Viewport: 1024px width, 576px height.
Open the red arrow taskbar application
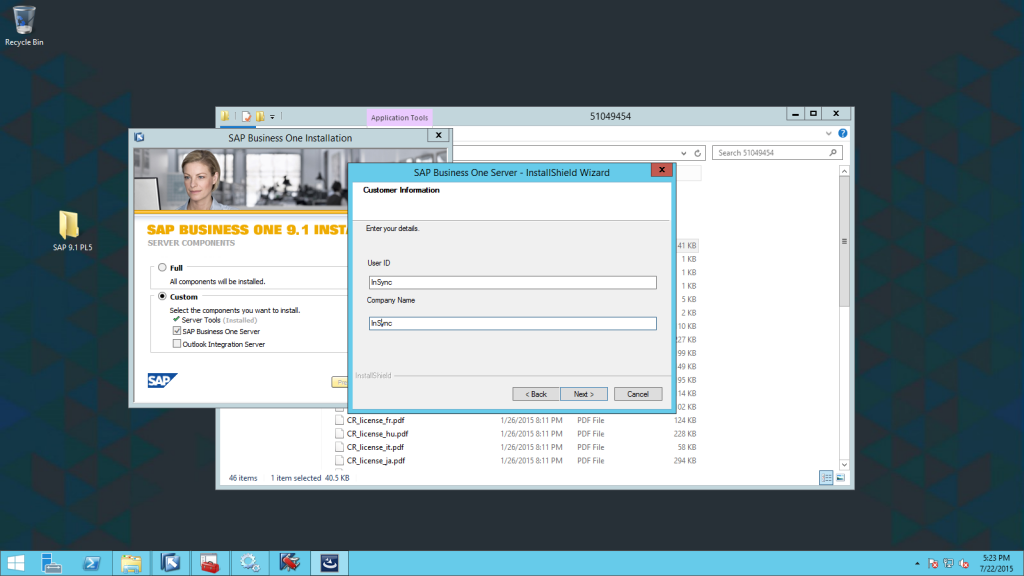pos(289,563)
